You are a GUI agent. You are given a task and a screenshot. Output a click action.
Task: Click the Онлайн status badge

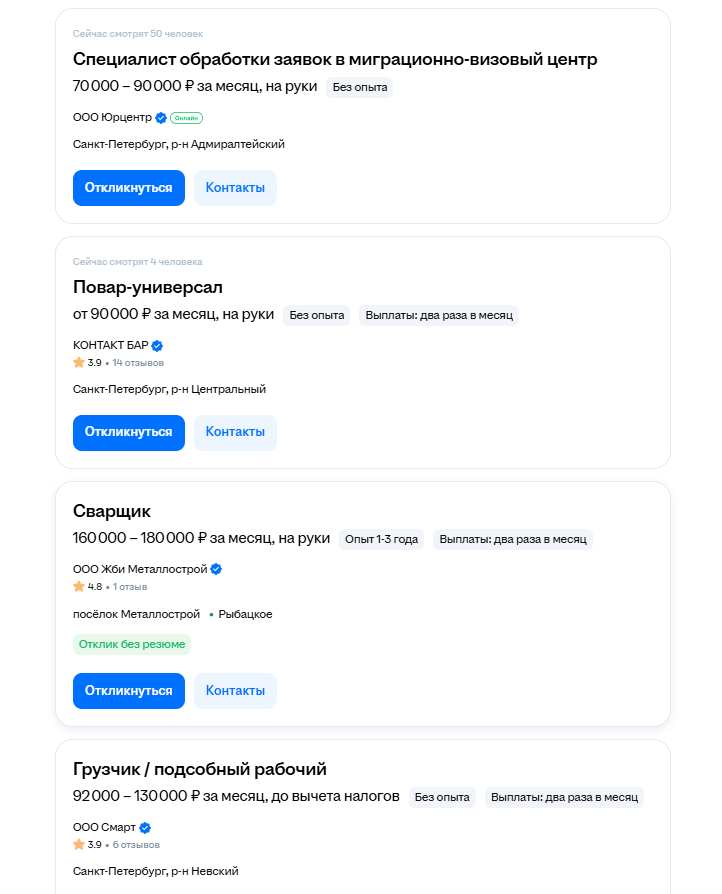pyautogui.click(x=186, y=117)
